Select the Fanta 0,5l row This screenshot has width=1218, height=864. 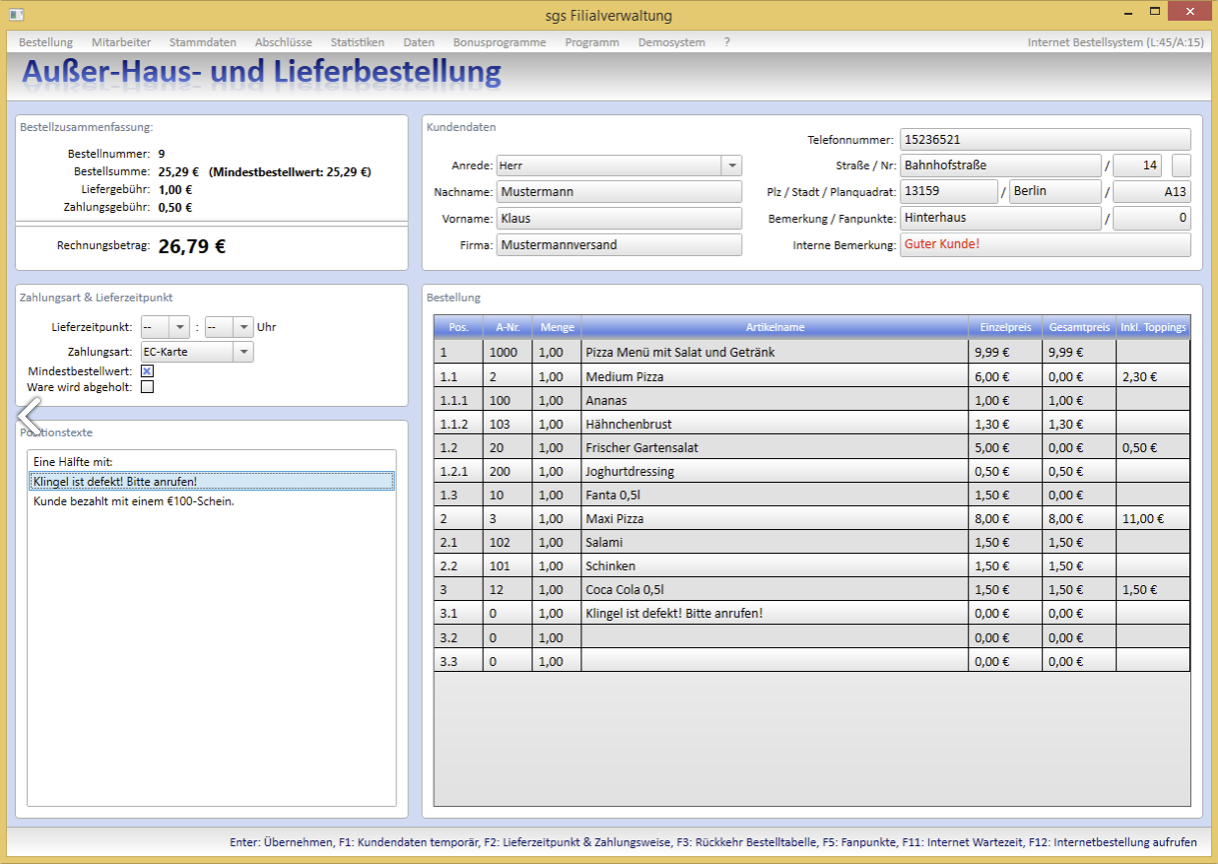(x=812, y=495)
